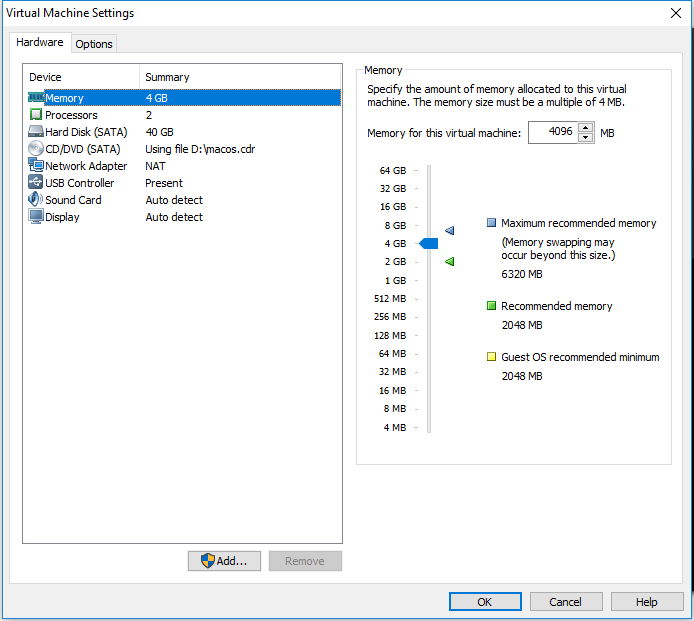Click the Summary column header
This screenshot has height=621, width=694.
pyautogui.click(x=240, y=77)
